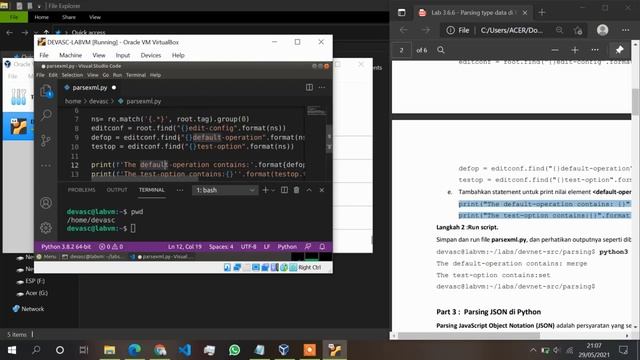The image size is (640, 360).
Task: Open PDF toolbar more options ellipsis
Action: (595, 50)
